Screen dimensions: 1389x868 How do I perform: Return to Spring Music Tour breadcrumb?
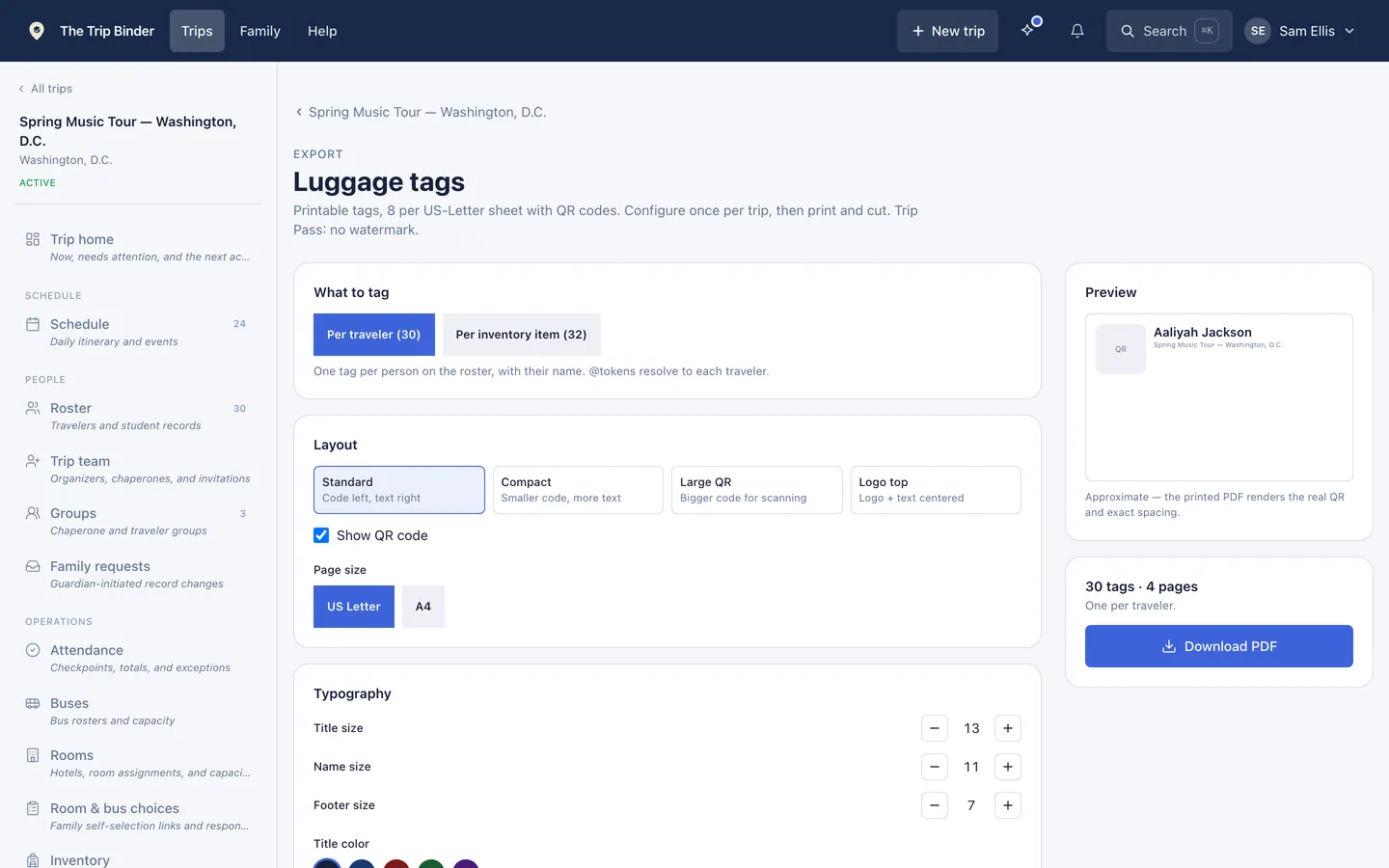421,112
